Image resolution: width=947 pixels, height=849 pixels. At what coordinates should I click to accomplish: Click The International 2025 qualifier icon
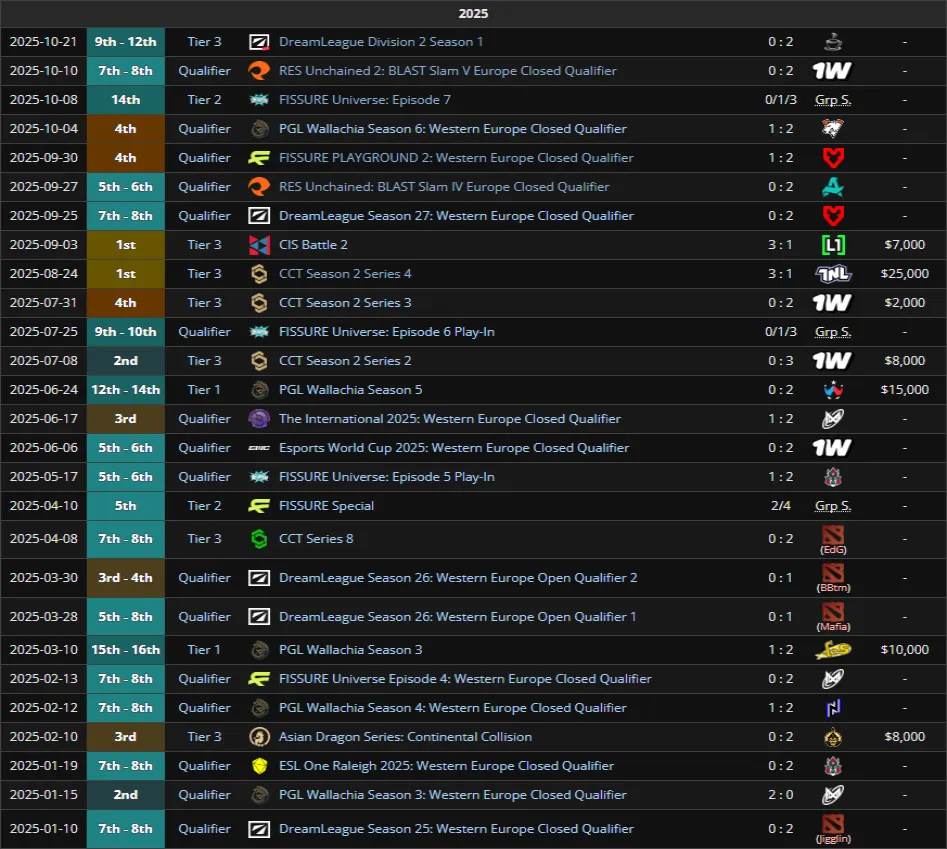pos(259,418)
